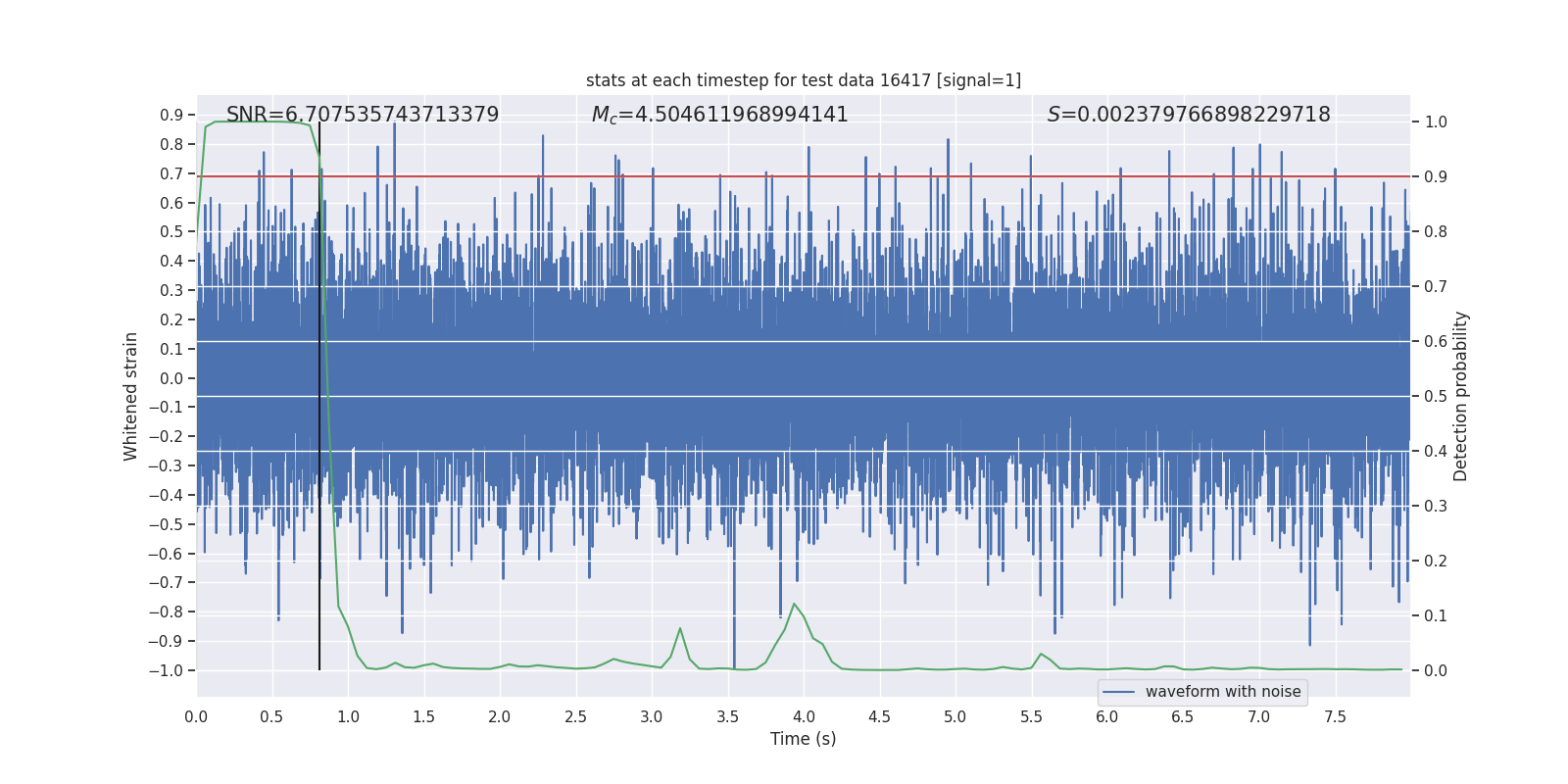Image resolution: width=1568 pixels, height=784 pixels.
Task: Select the S=0.002379766898229718 annotation
Action: 1189,115
